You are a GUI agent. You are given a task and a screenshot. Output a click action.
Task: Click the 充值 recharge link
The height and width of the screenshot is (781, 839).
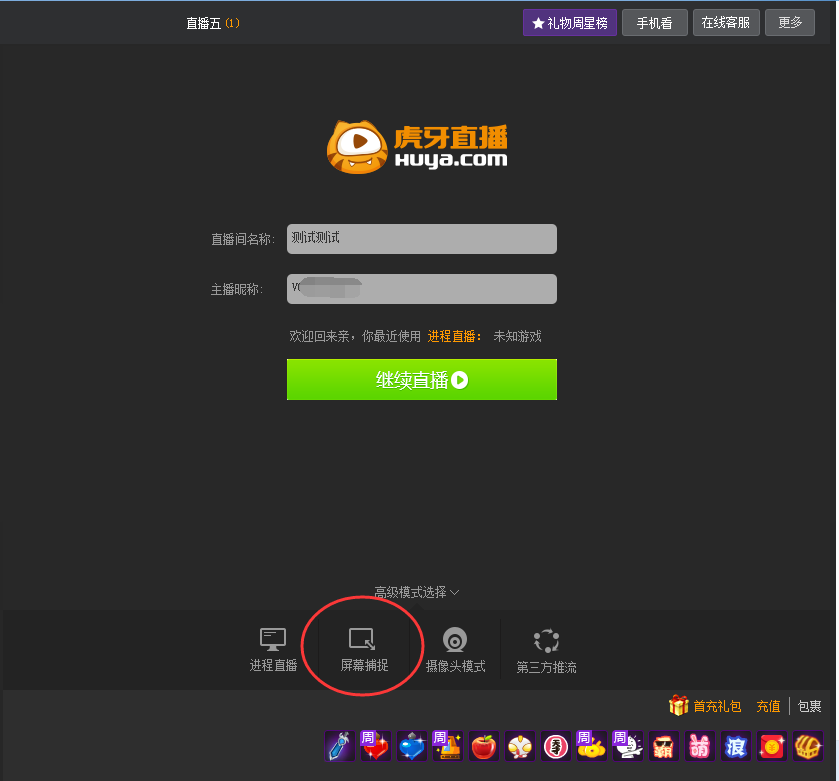click(x=768, y=706)
